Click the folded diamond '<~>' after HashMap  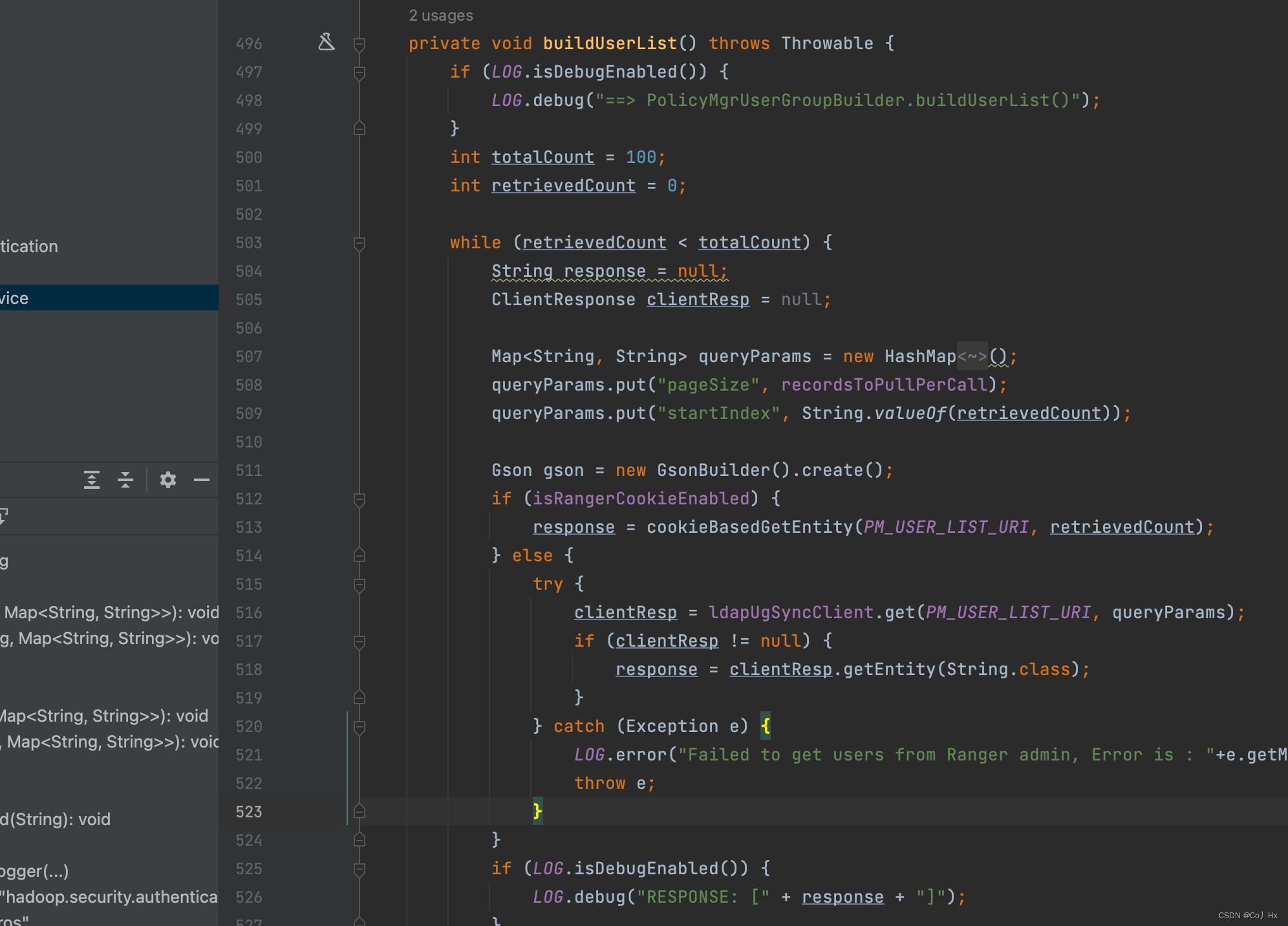[972, 356]
